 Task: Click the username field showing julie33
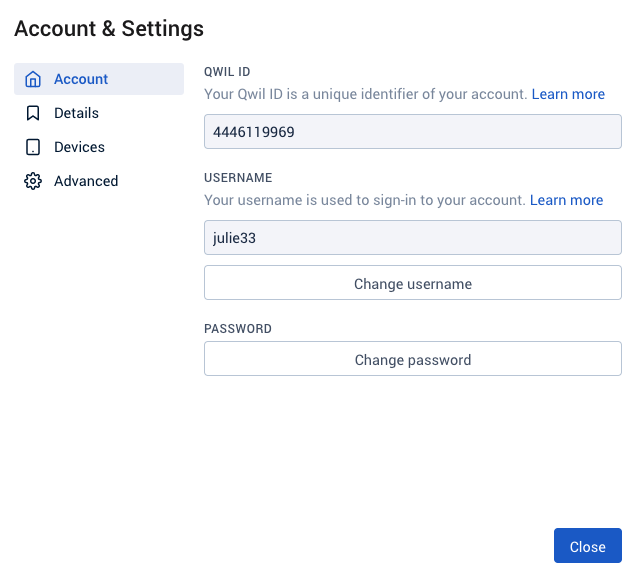[413, 238]
